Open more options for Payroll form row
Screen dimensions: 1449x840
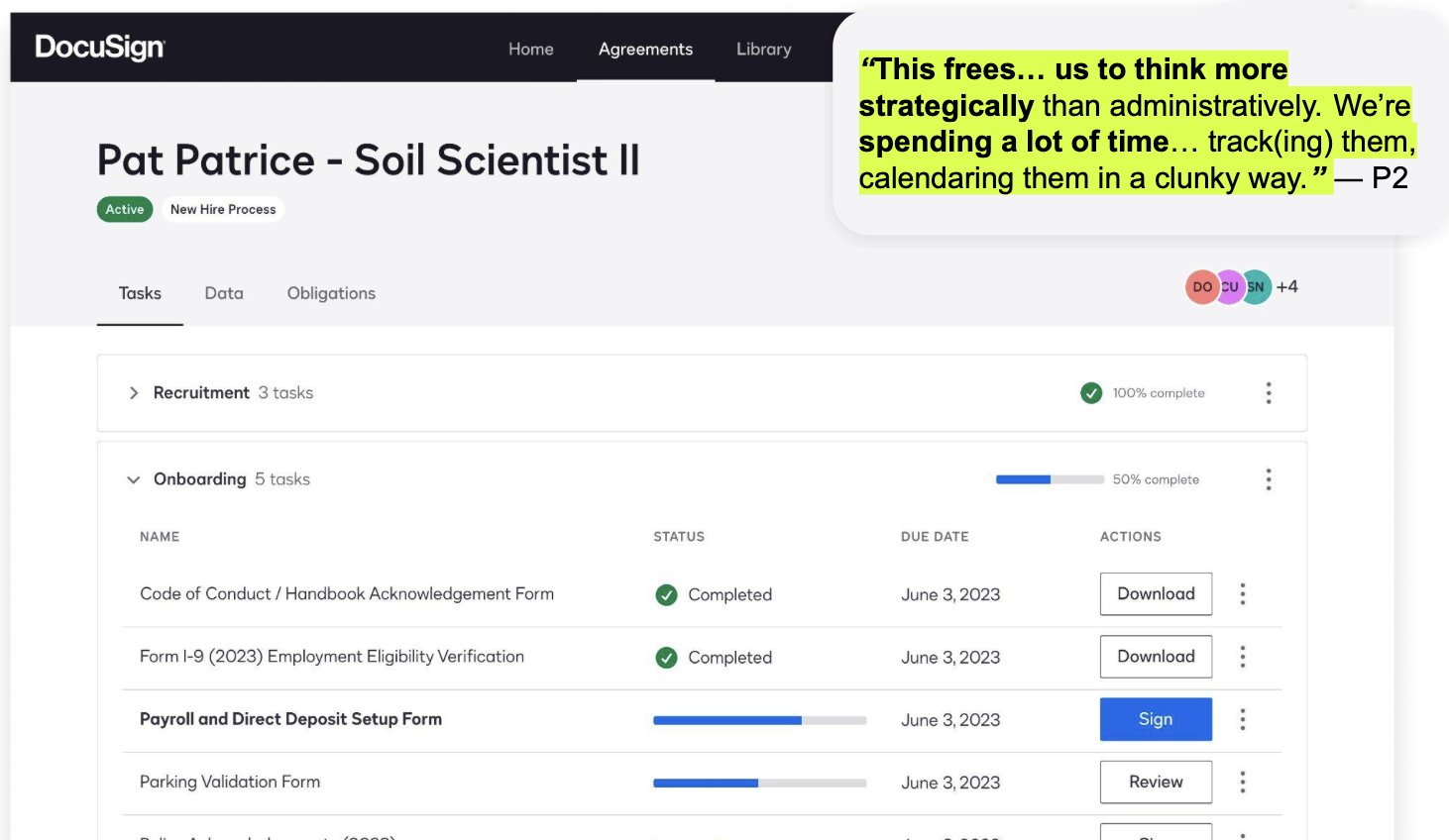tap(1243, 719)
